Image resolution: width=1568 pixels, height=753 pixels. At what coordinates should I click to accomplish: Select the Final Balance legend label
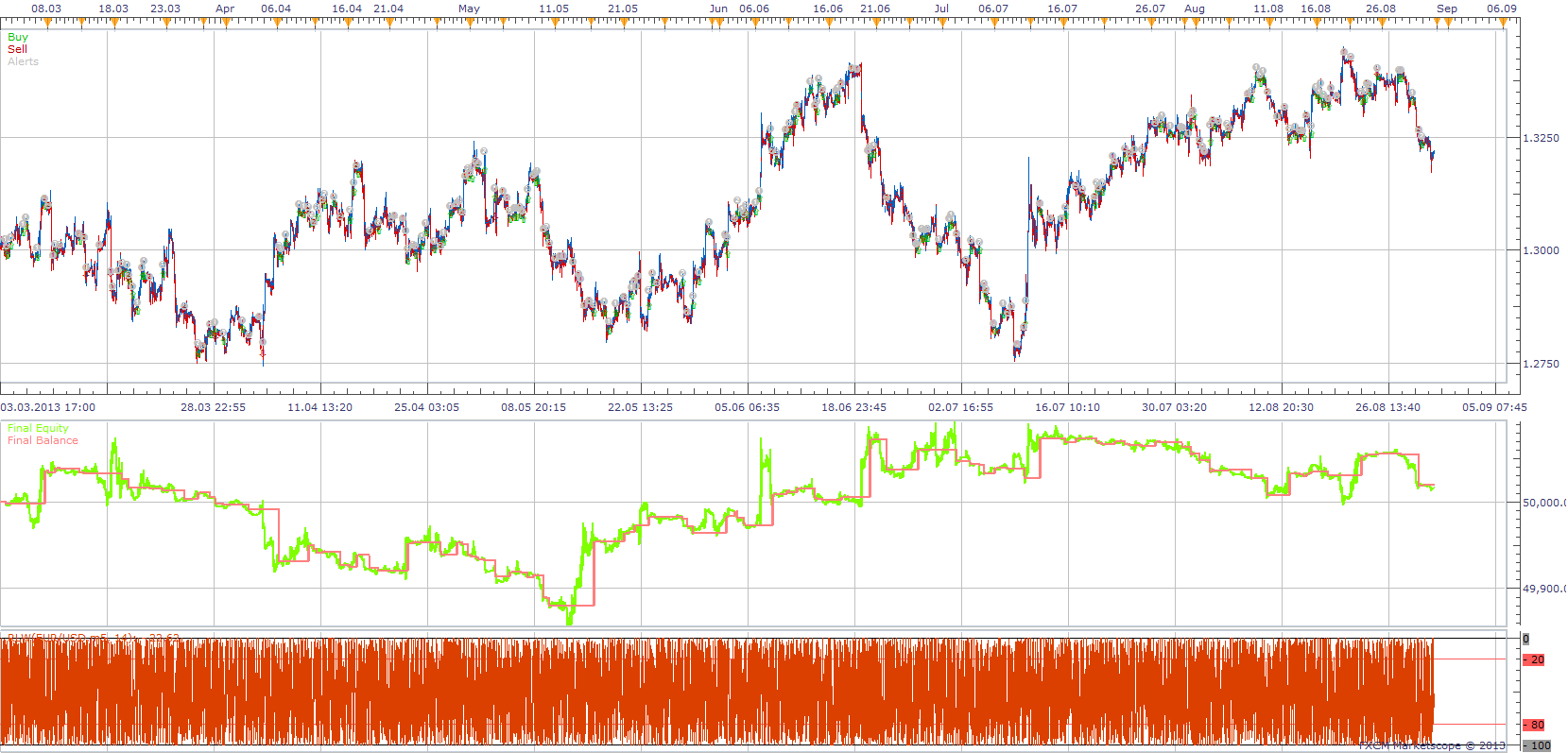[43, 440]
